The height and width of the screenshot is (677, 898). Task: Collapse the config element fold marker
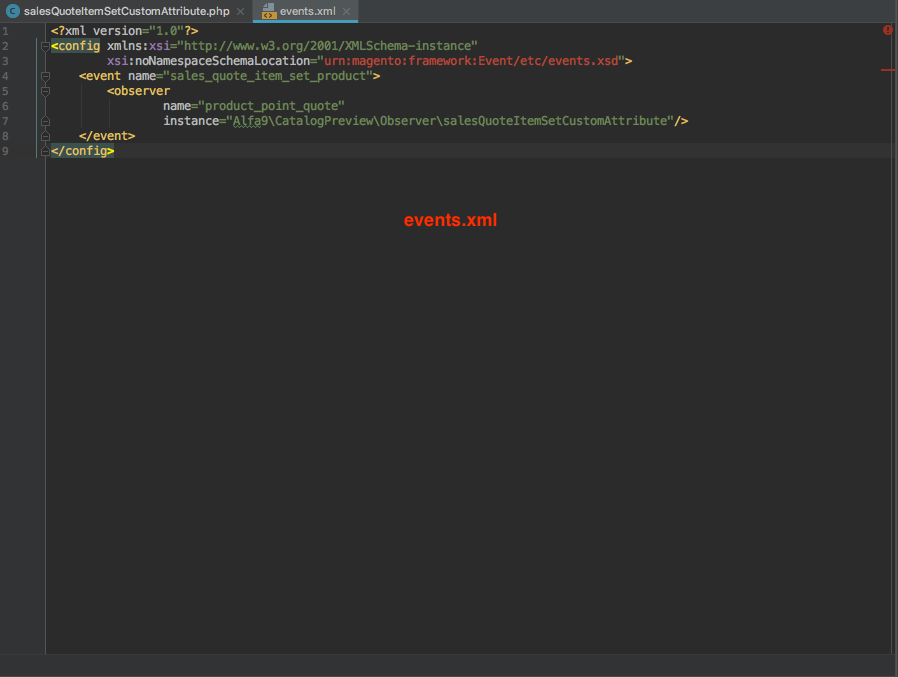(45, 46)
